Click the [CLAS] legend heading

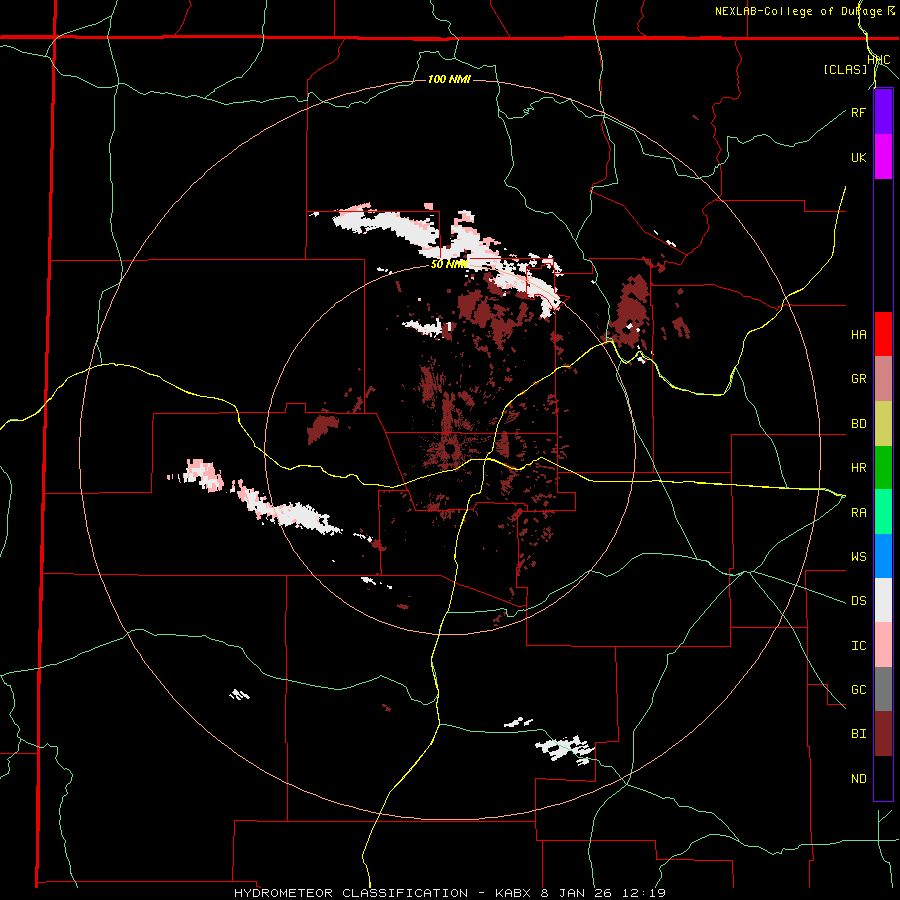point(845,69)
